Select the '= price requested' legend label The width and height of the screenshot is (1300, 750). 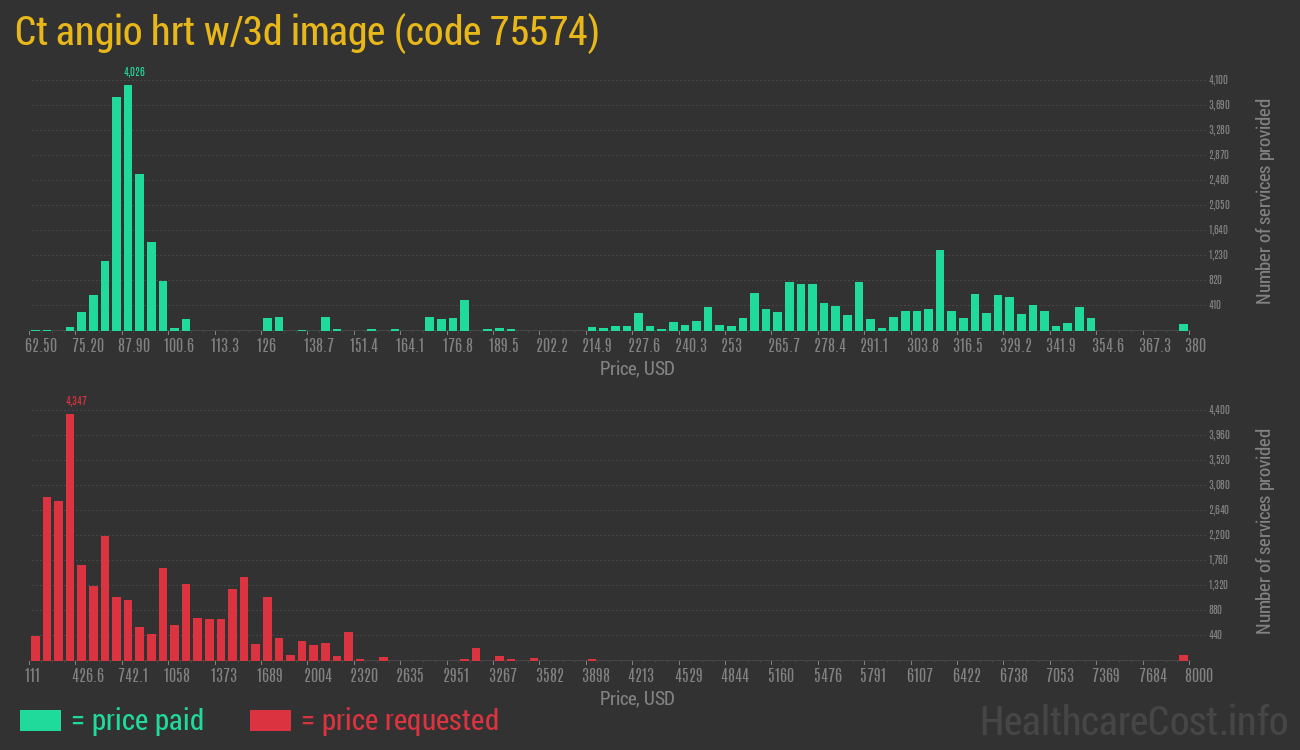(399, 720)
